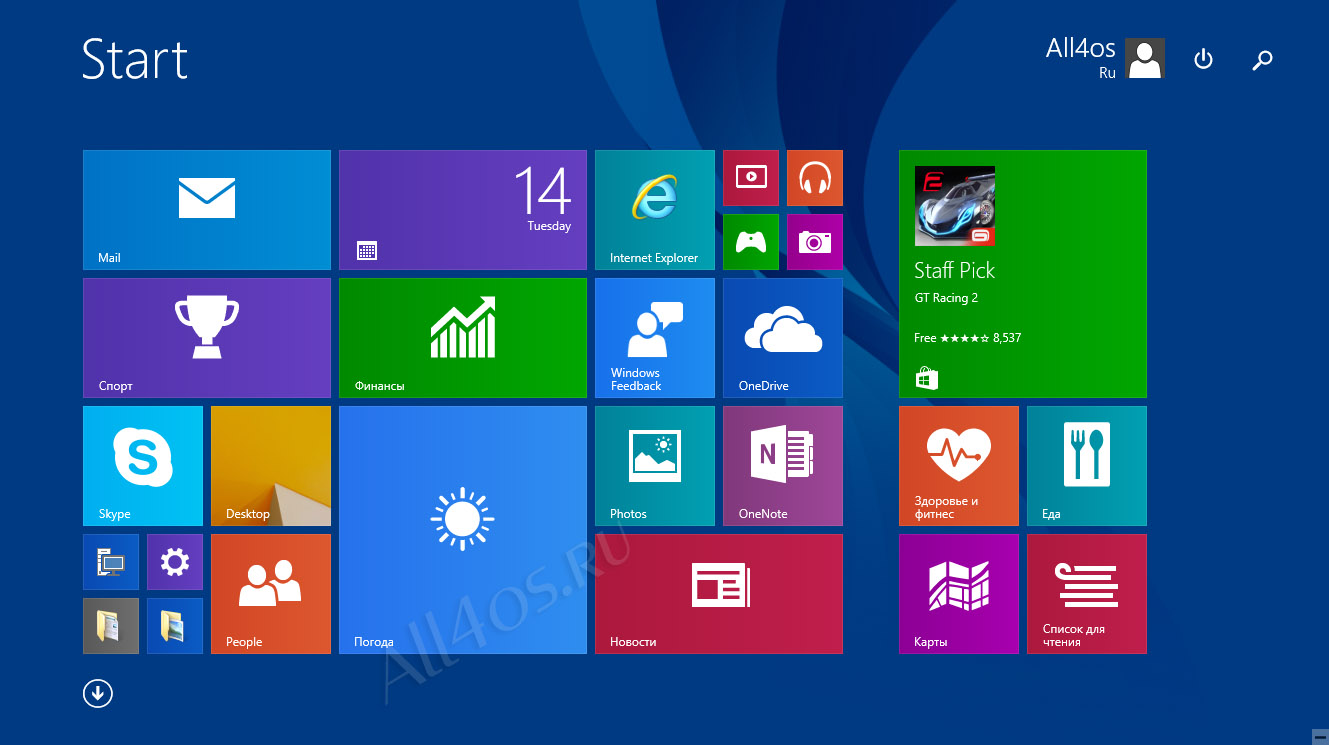Viewport: 1329px width, 745px height.
Task: Open the Здоровье и фитнес tile
Action: 958,466
